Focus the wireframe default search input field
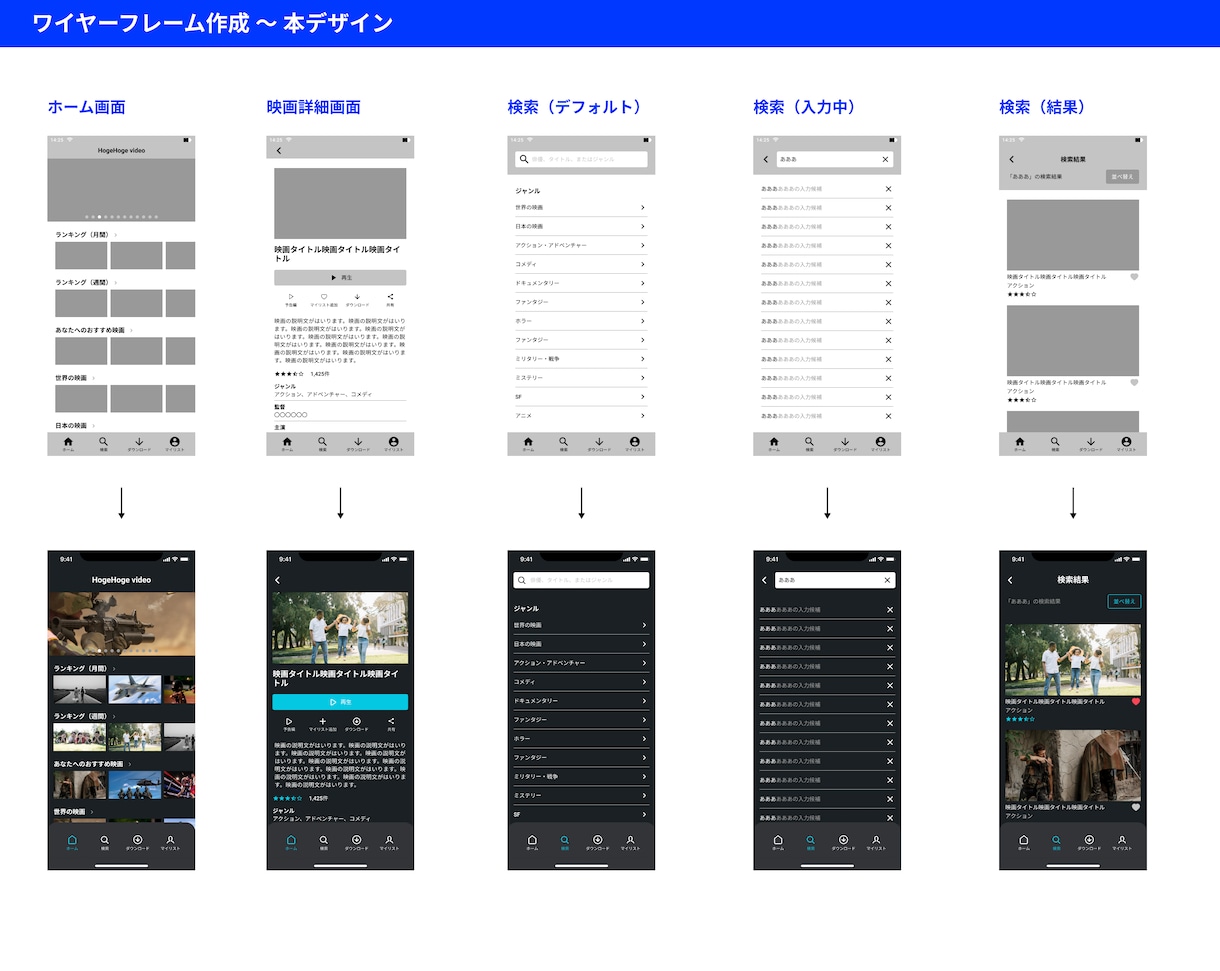Image resolution: width=1220 pixels, height=971 pixels. pos(581,159)
